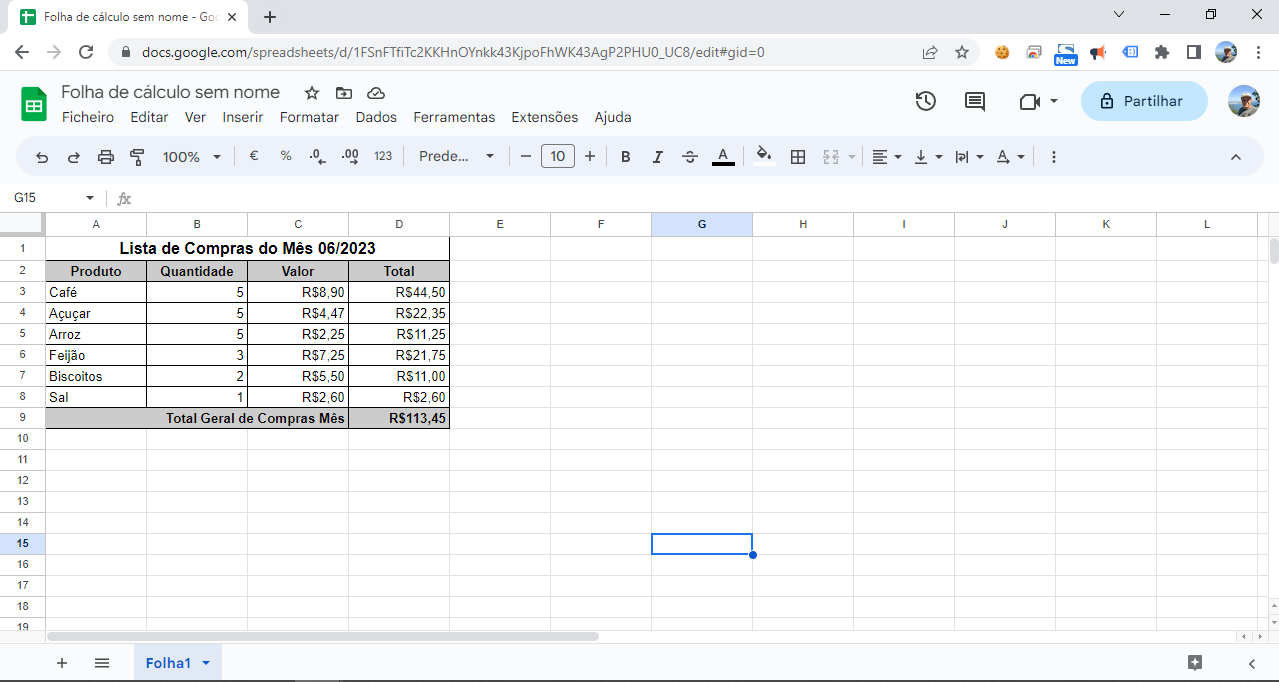Select the Paint format roller tool

tap(138, 157)
